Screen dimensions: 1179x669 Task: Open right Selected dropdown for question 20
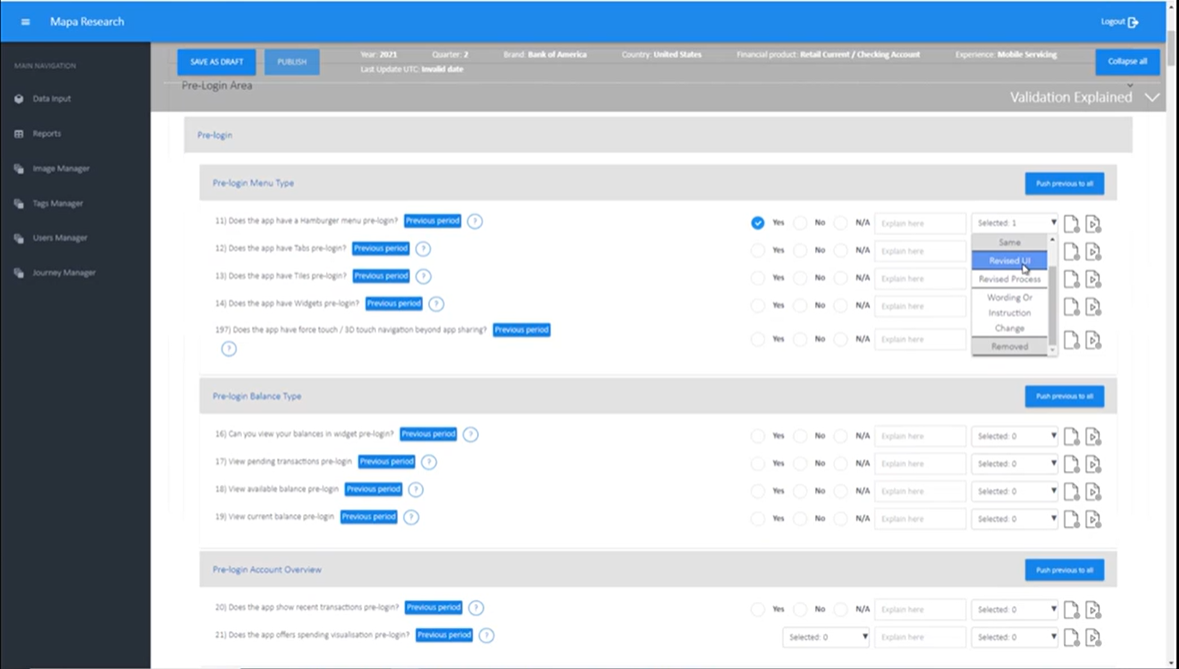click(1014, 610)
